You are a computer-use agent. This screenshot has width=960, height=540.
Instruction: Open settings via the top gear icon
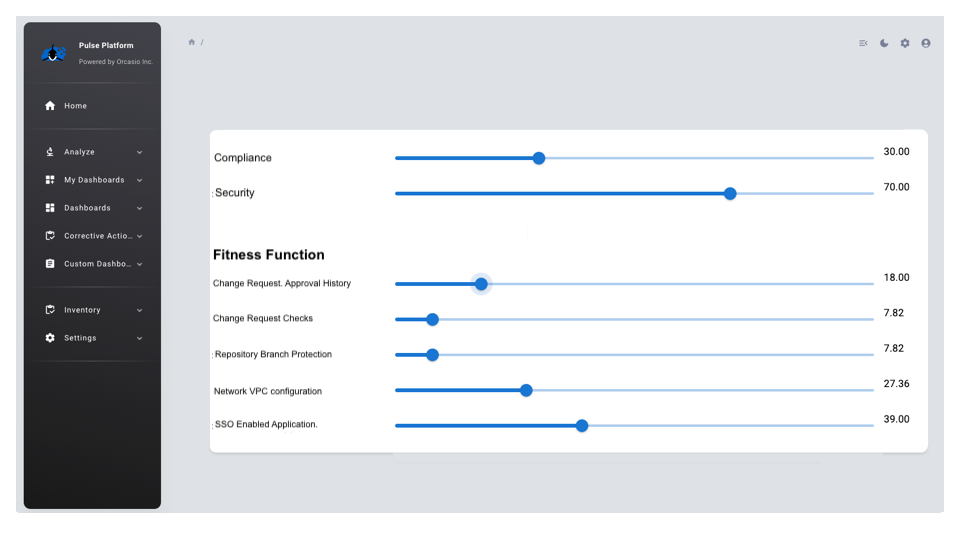905,43
